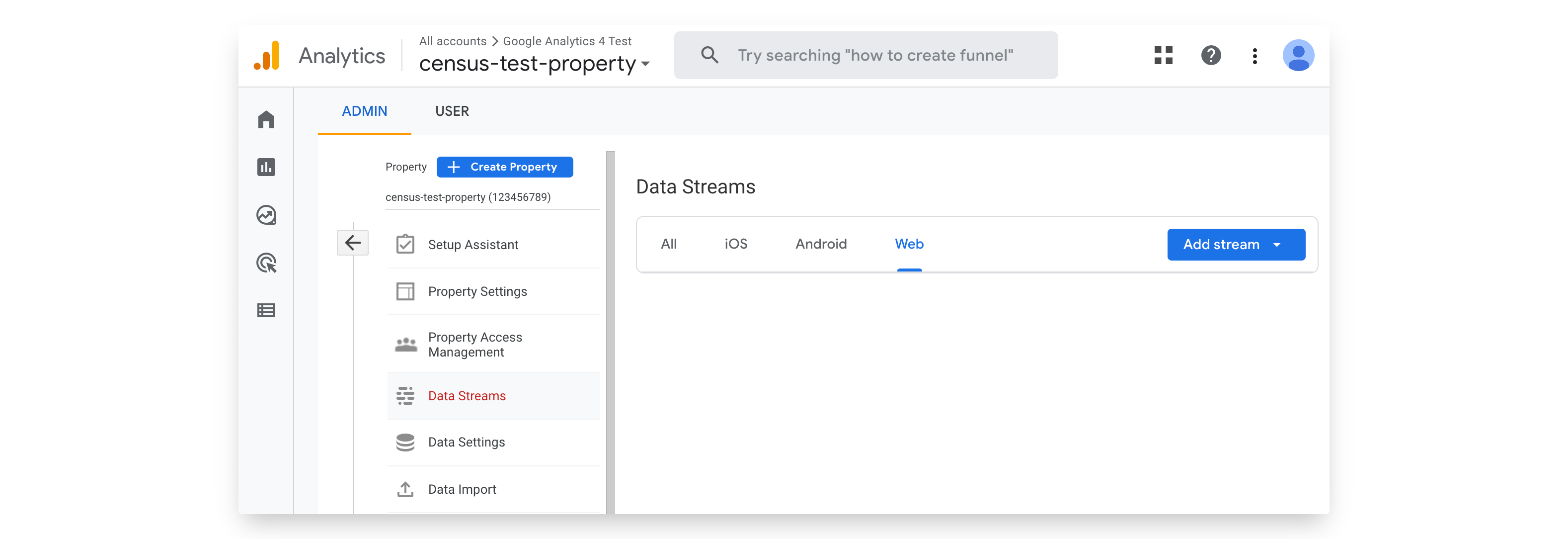Open the user account avatar
This screenshot has width=1568, height=539.
tap(1298, 55)
